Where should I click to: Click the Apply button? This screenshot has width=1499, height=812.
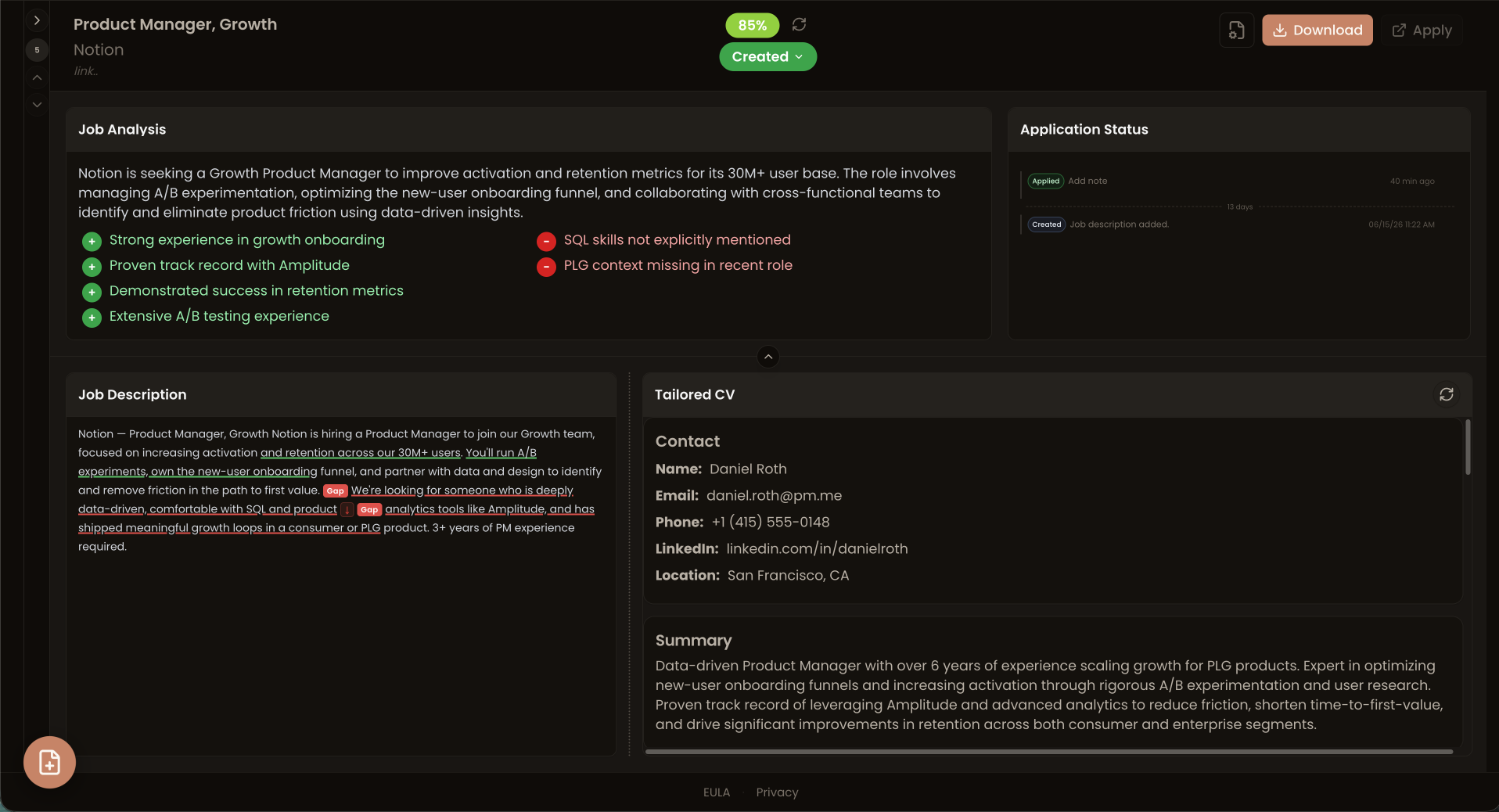(x=1422, y=31)
